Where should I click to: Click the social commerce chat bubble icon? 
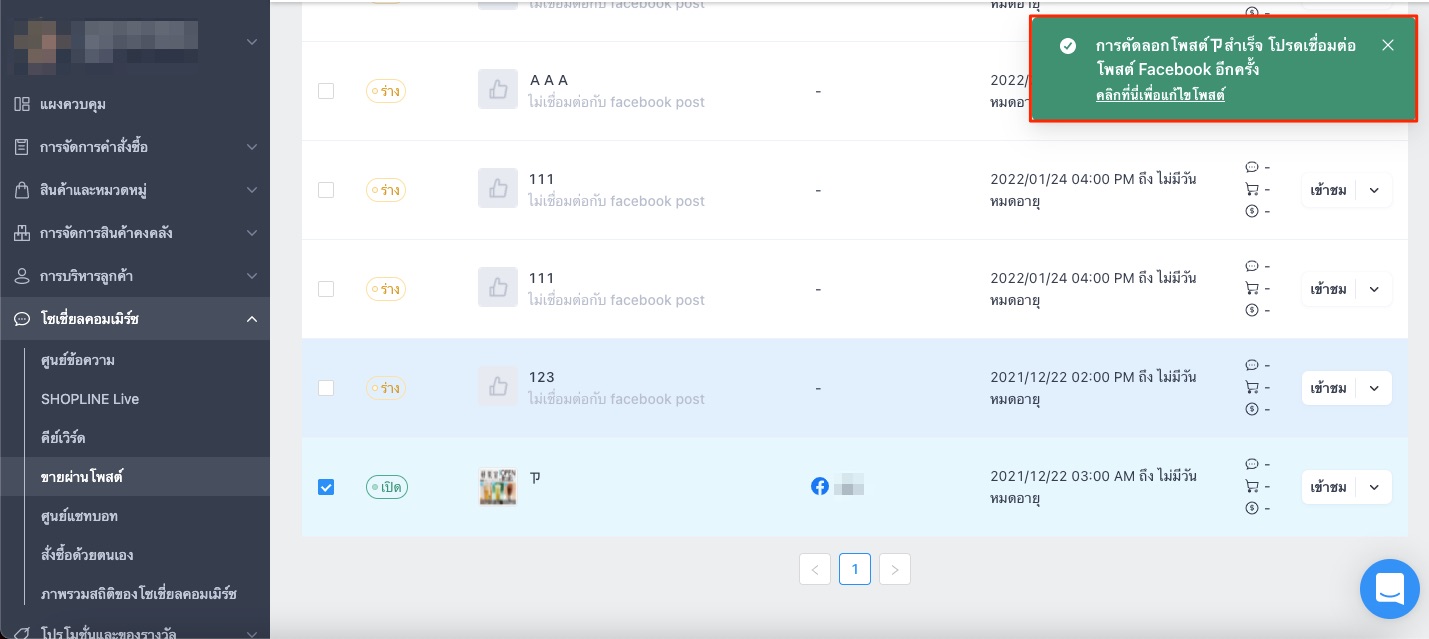click(21, 319)
